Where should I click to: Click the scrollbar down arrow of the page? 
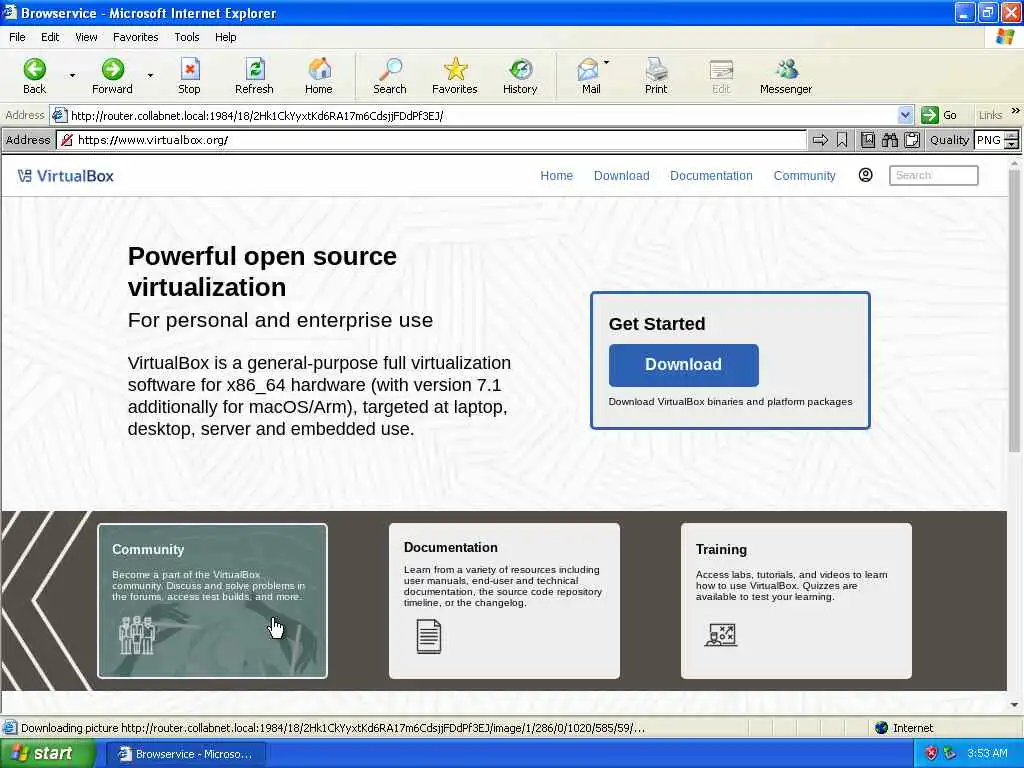point(1014,705)
